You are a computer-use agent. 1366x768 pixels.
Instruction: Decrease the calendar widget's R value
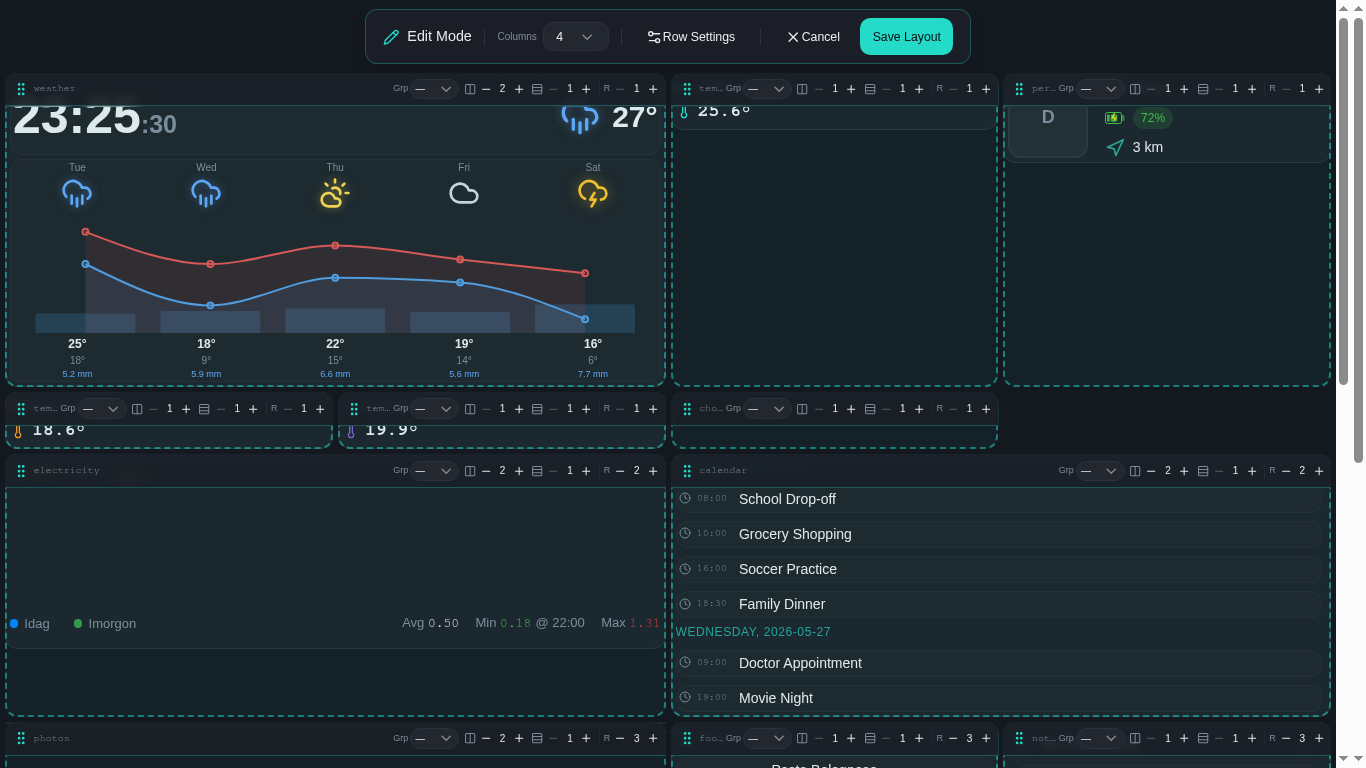[x=1286, y=471]
